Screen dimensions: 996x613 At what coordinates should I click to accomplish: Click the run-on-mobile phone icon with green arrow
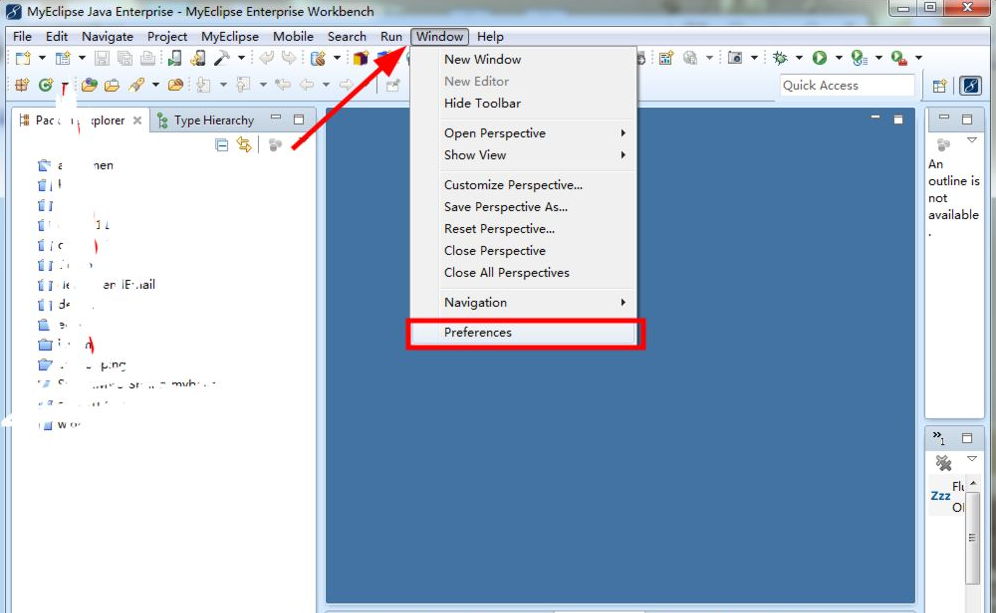[175, 58]
